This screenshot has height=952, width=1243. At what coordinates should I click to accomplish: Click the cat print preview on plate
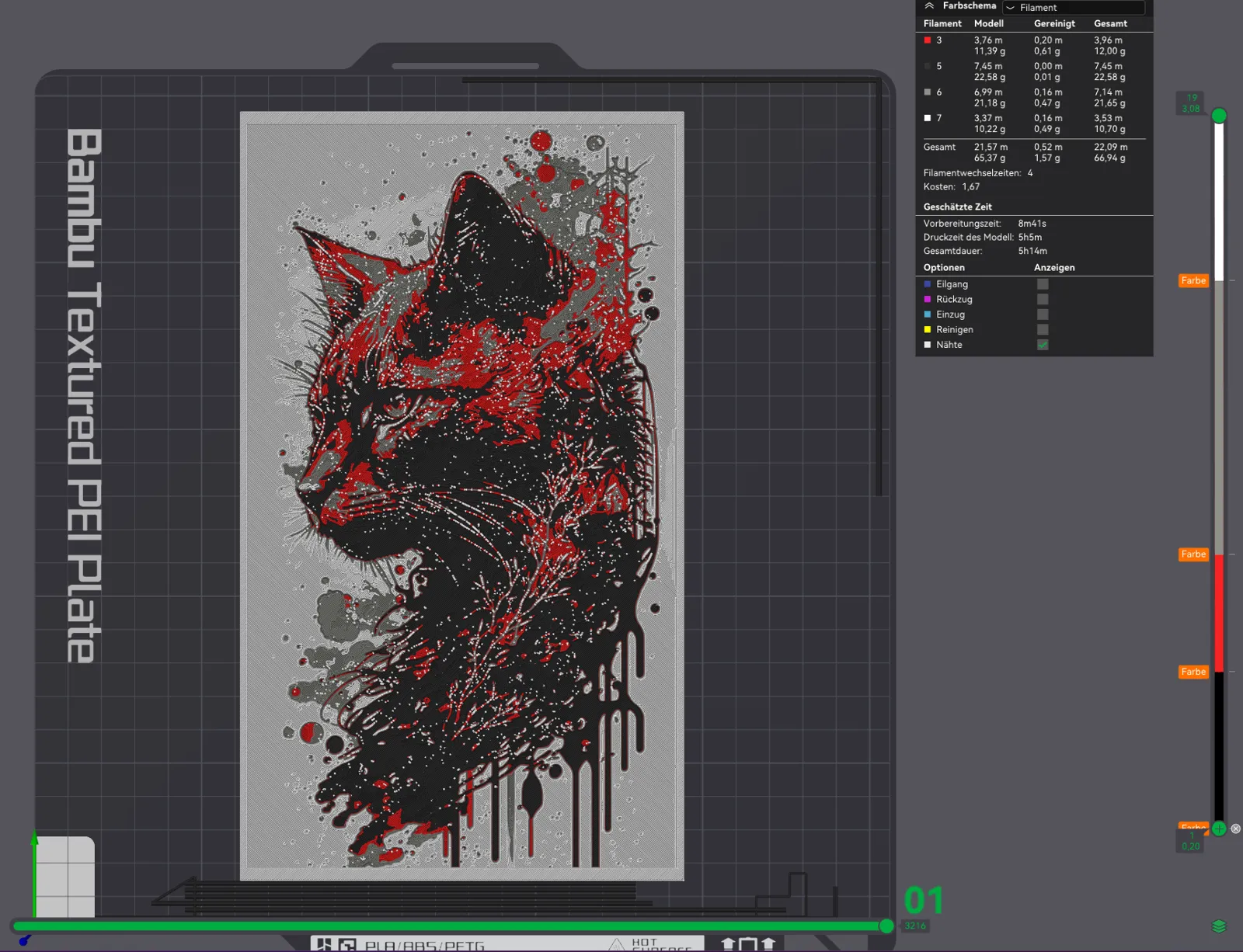(462, 496)
